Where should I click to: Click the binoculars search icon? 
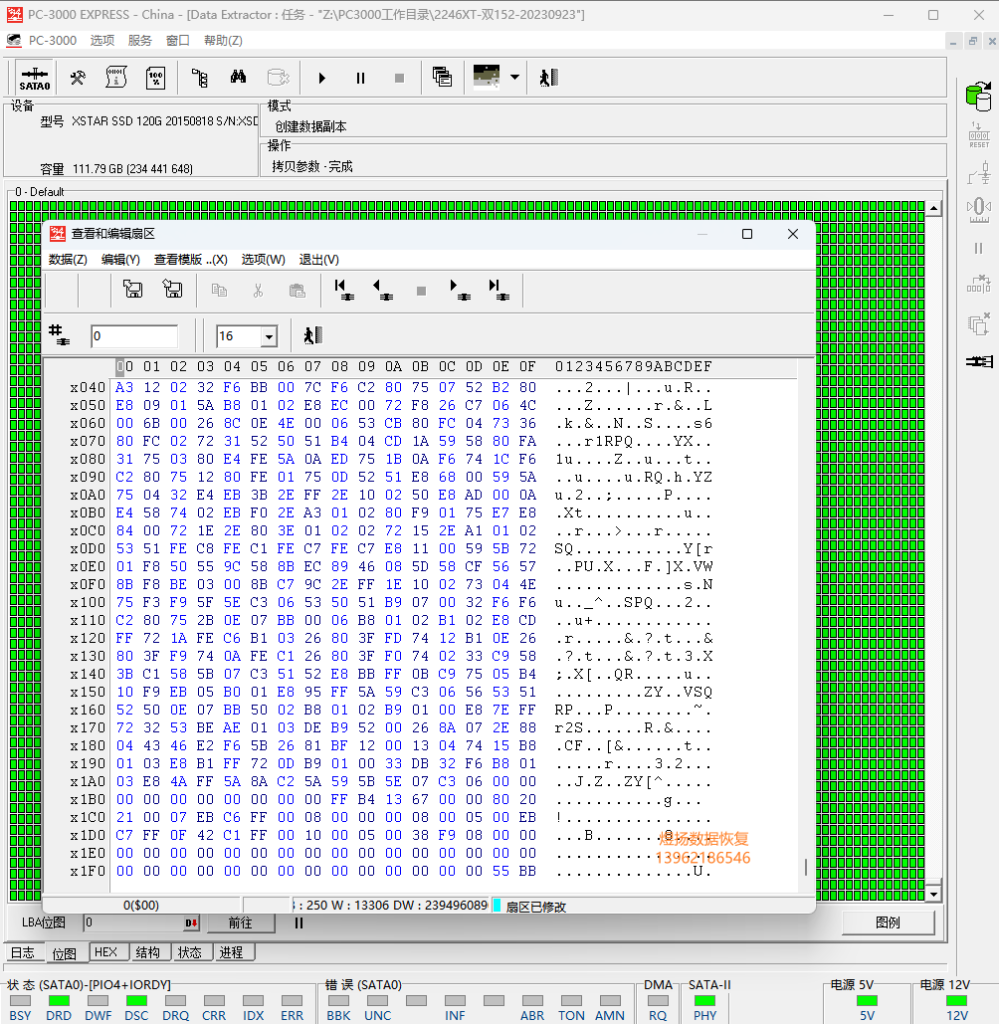[x=238, y=78]
